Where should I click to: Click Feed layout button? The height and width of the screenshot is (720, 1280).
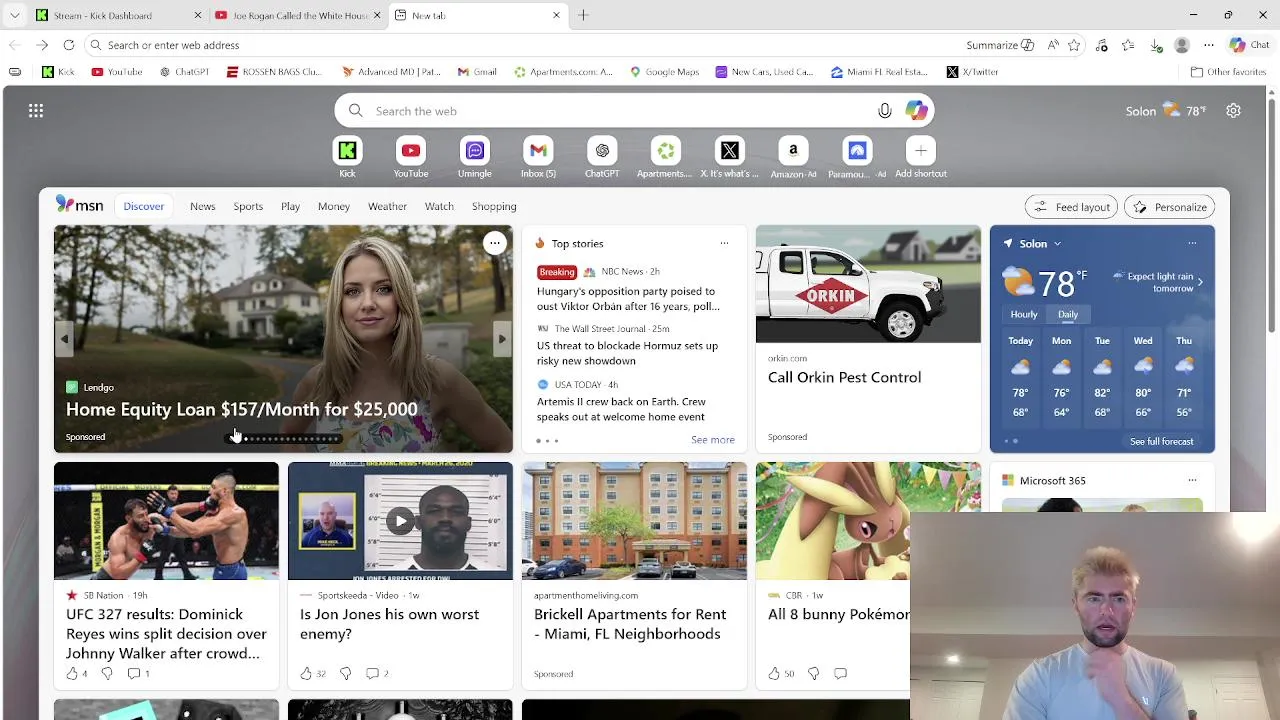1073,207
